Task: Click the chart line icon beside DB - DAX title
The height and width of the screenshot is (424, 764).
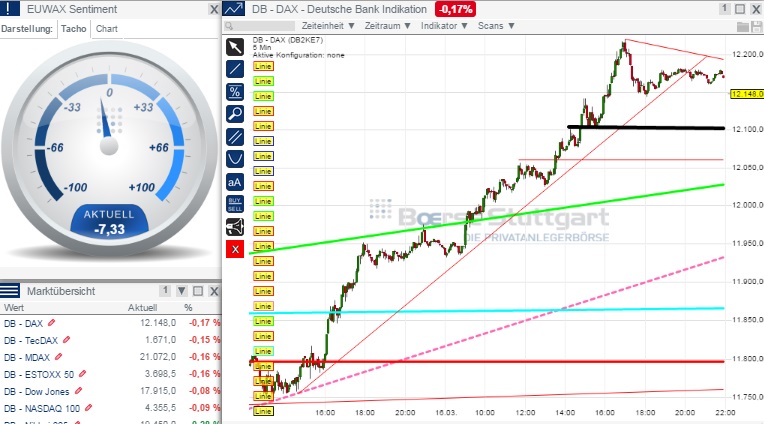Action: coord(234,9)
